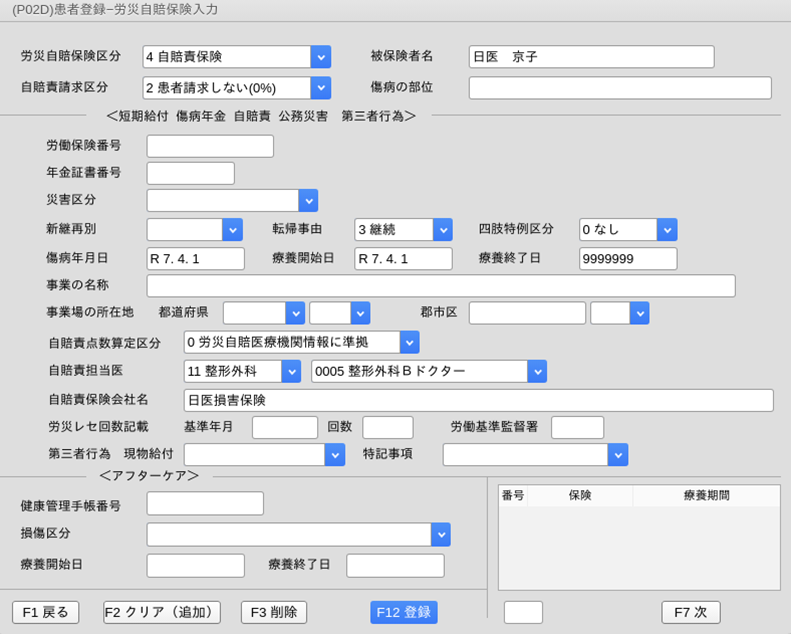The width and height of the screenshot is (791, 634).
Task: Click the F3 削除 button
Action: tap(274, 612)
